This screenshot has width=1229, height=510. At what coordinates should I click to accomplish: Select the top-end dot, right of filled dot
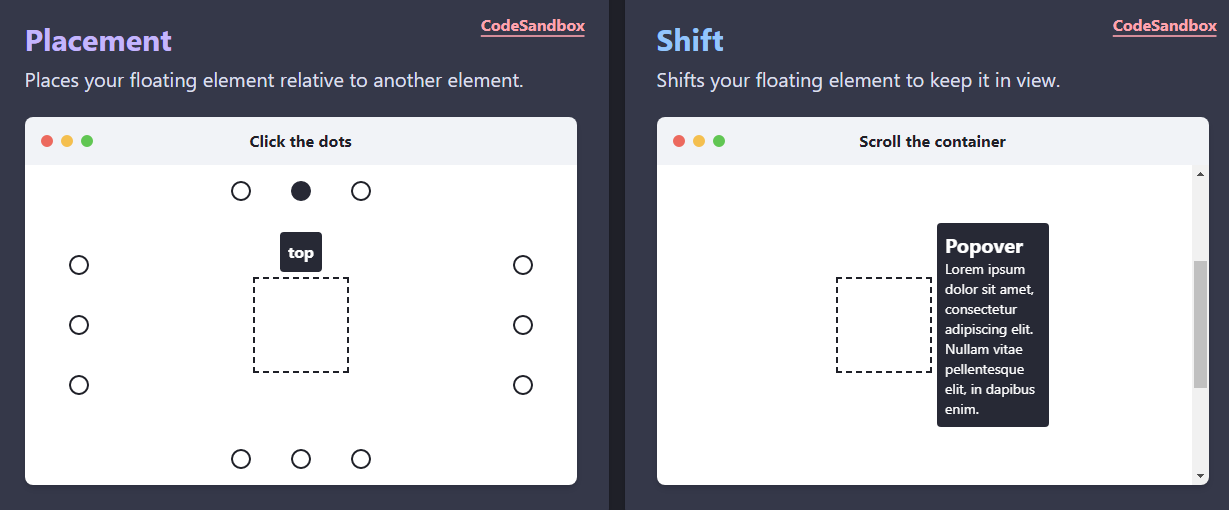click(361, 191)
